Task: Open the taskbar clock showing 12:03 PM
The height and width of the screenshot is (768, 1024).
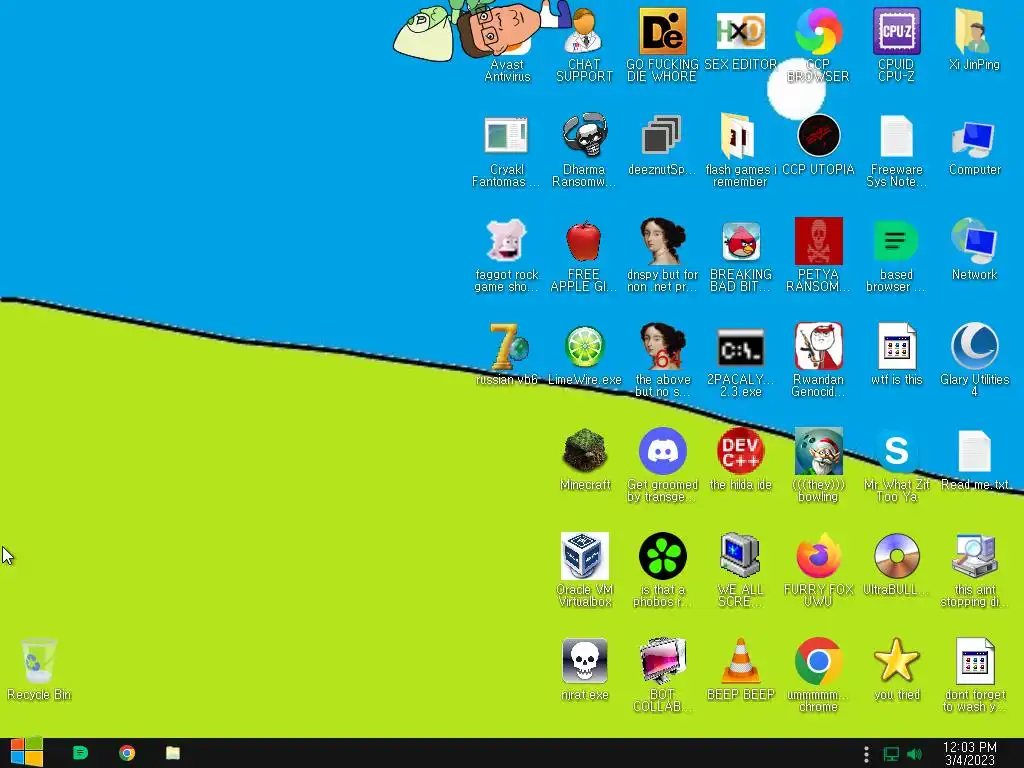Action: (x=970, y=754)
